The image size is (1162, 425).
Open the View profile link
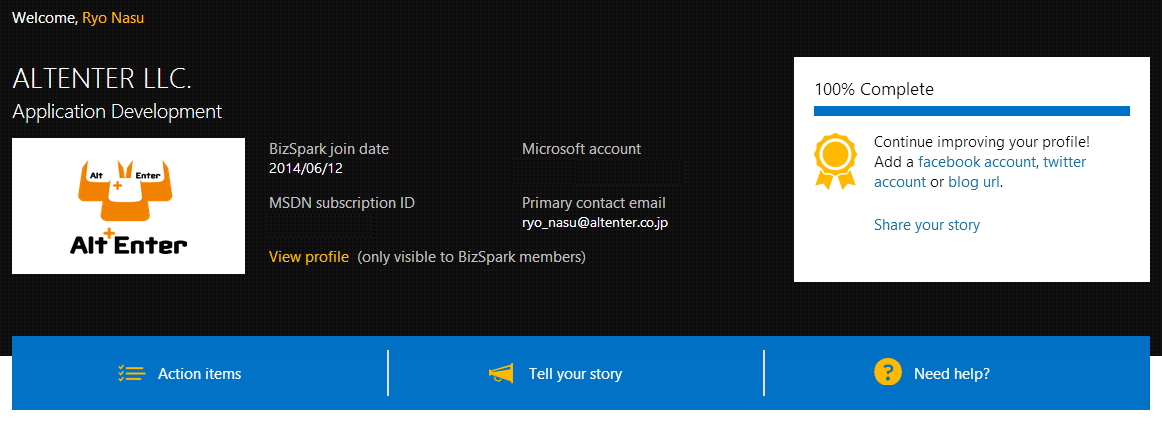(x=308, y=257)
